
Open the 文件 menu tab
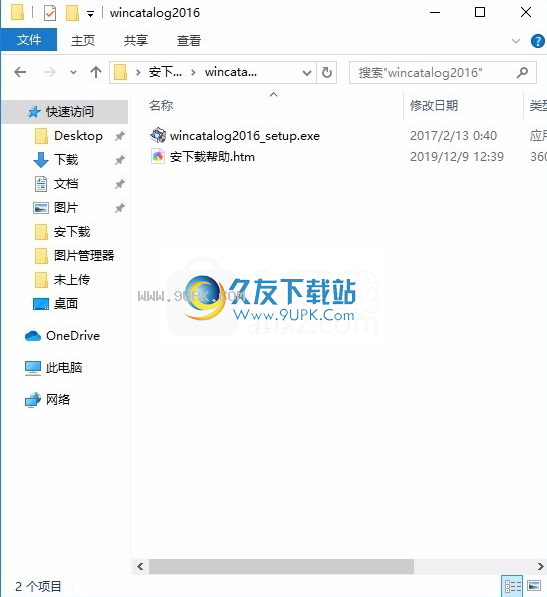click(x=29, y=40)
